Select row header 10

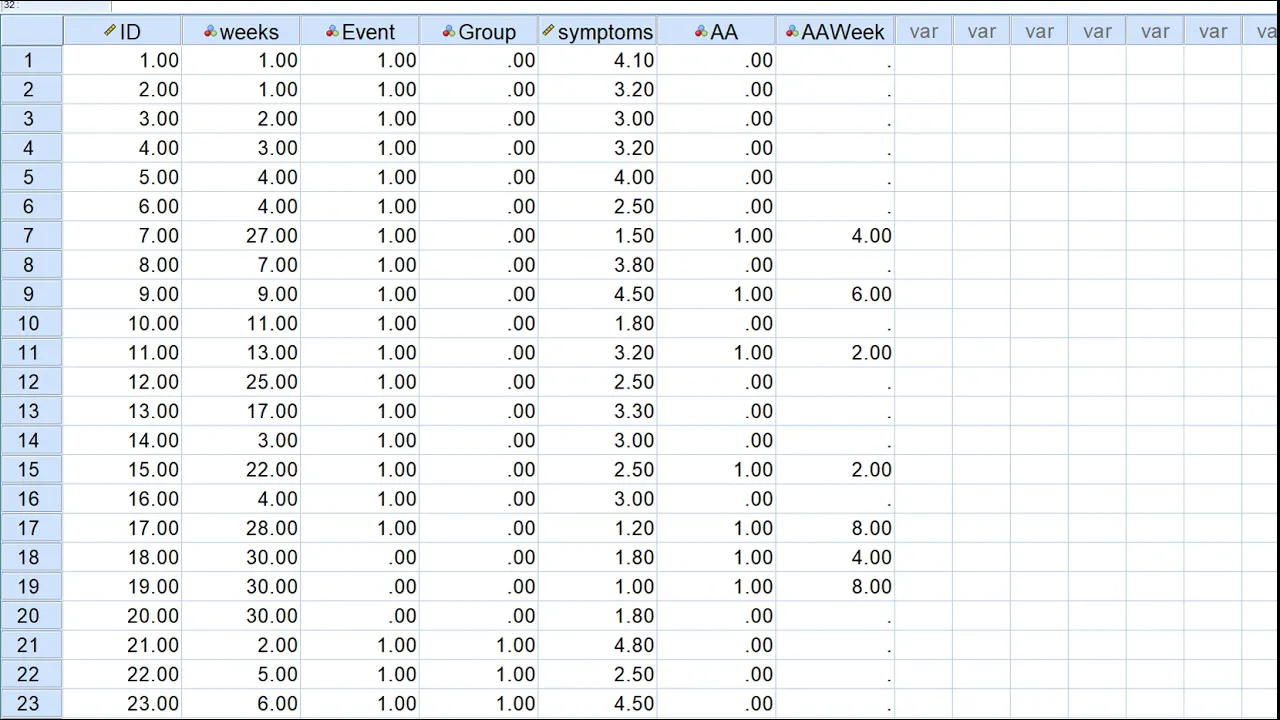coord(31,324)
